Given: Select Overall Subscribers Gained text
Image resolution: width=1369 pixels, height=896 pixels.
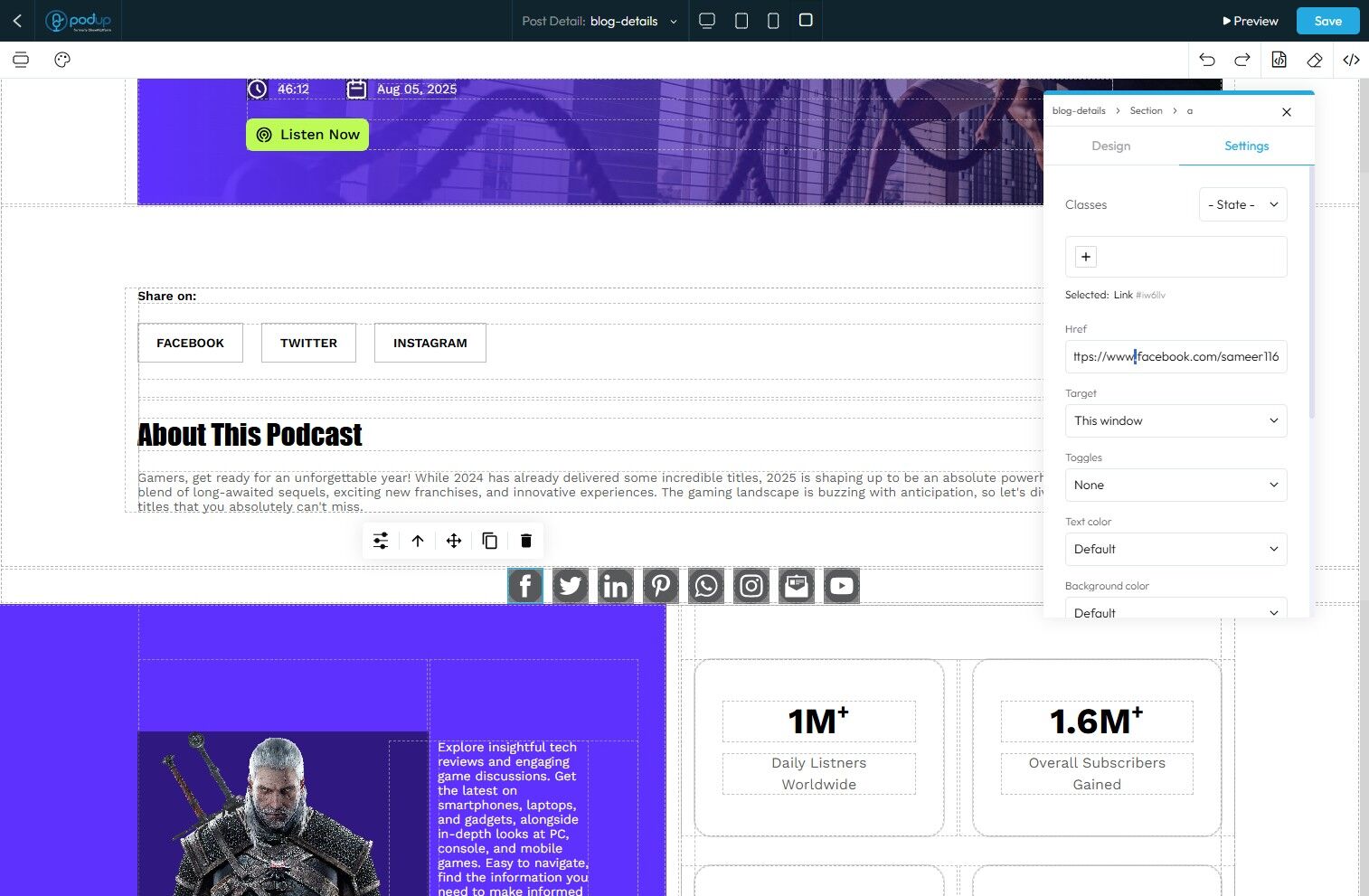Looking at the screenshot, I should coord(1097,774).
